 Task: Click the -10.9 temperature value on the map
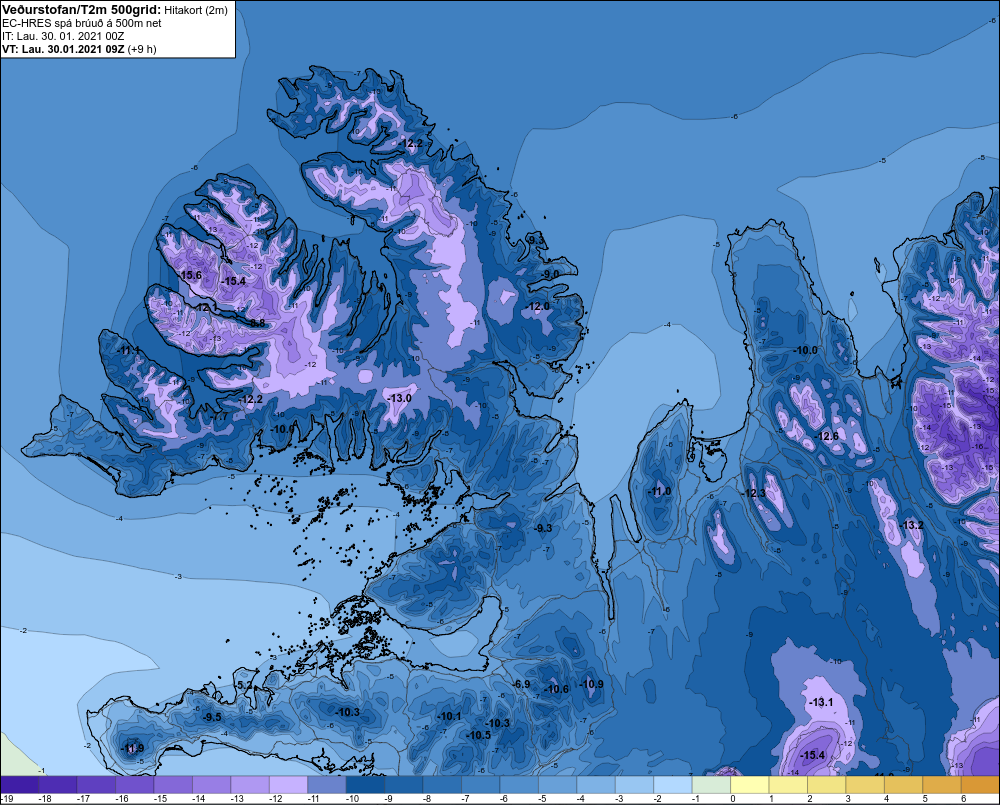tap(591, 684)
